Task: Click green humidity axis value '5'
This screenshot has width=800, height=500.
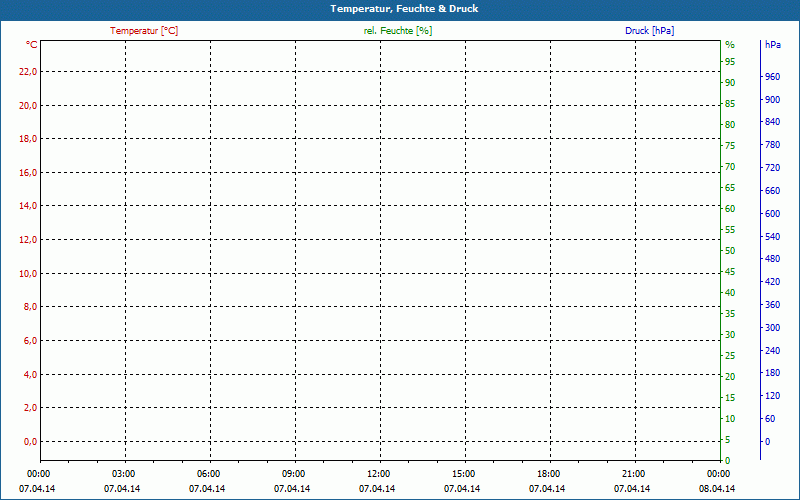Action: click(x=728, y=440)
